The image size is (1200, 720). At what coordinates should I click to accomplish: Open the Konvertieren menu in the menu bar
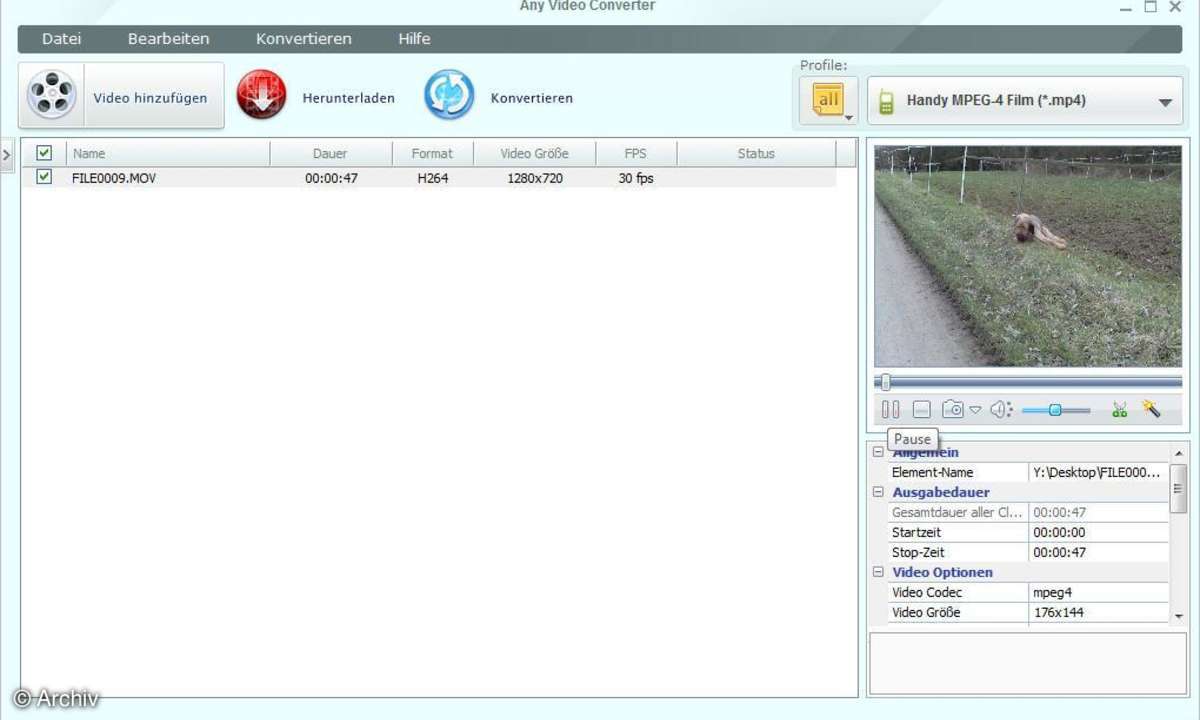(x=304, y=39)
